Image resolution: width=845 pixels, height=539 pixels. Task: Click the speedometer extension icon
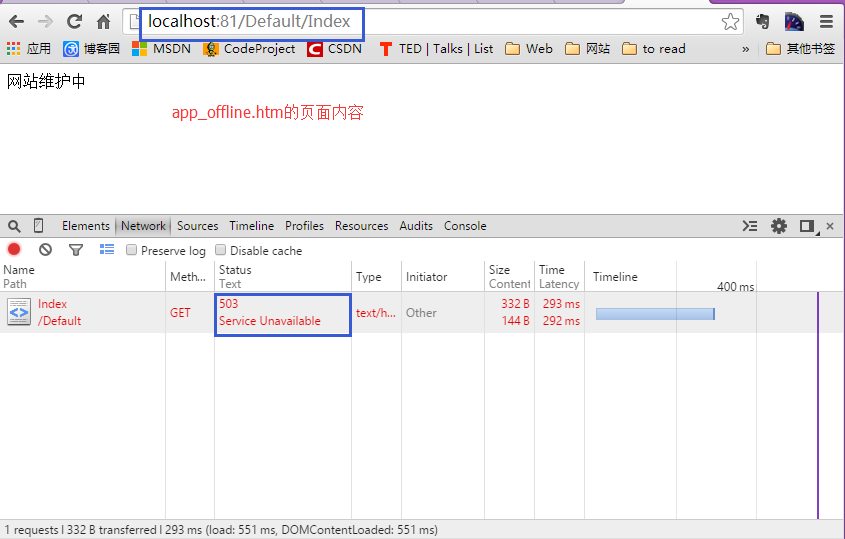pos(794,22)
